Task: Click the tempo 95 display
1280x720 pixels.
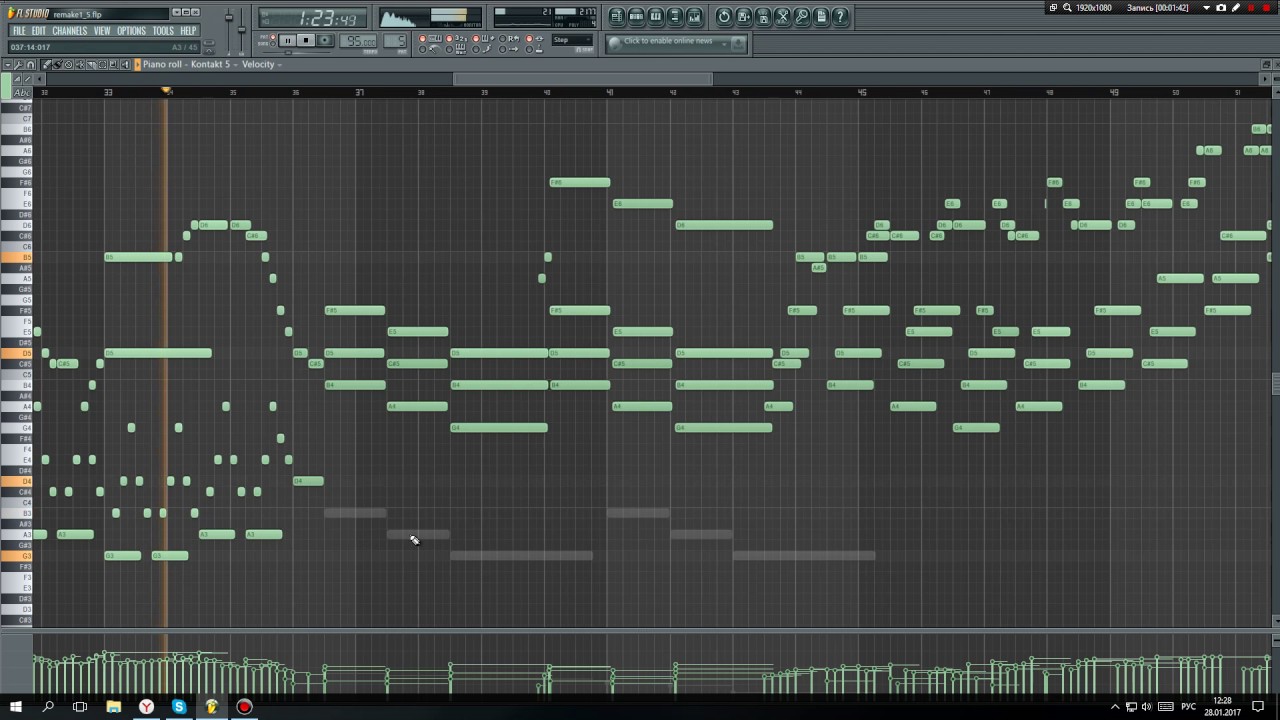Action: [358, 41]
